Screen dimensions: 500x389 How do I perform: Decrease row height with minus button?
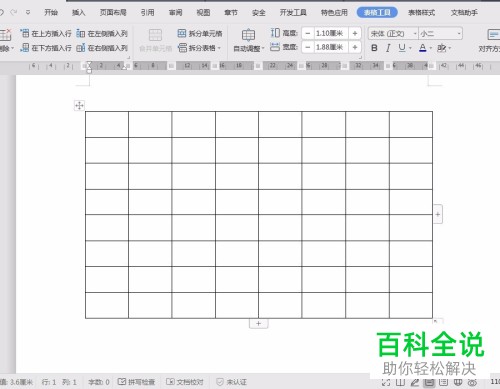coord(308,33)
